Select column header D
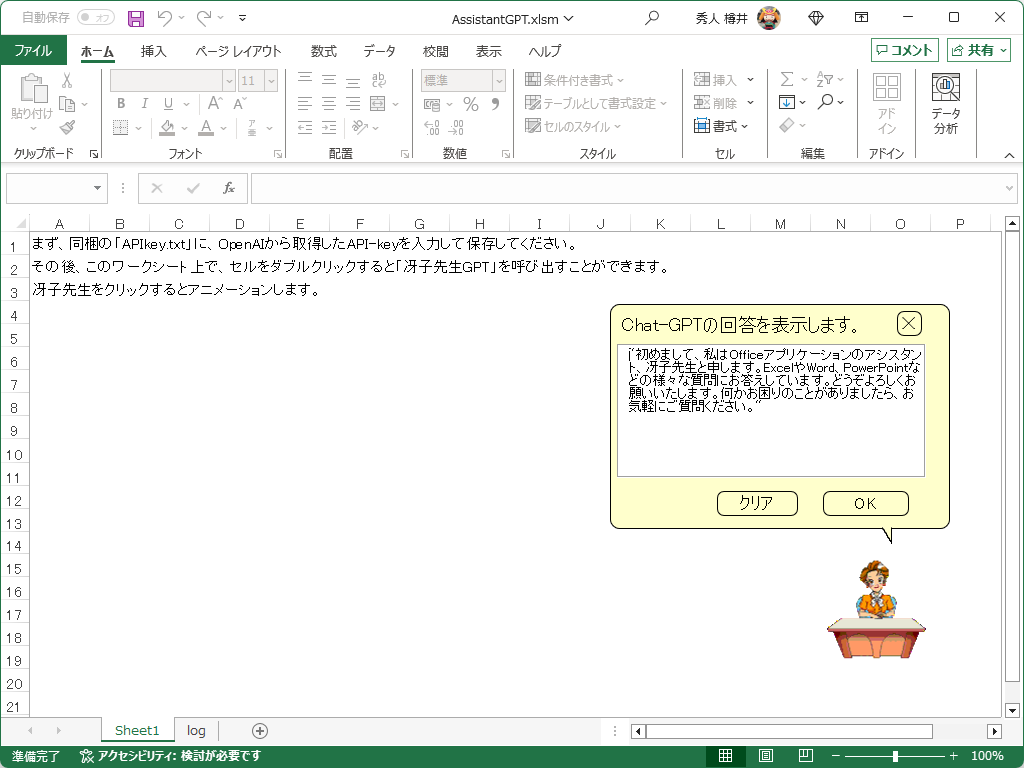This screenshot has width=1024, height=768. pos(239,224)
